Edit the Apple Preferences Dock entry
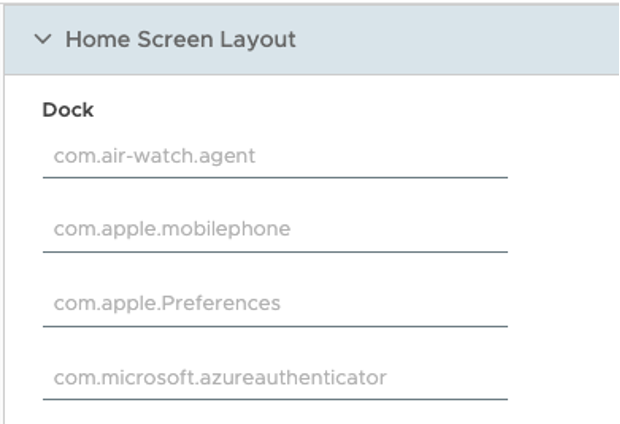620x424 pixels. pos(274,303)
